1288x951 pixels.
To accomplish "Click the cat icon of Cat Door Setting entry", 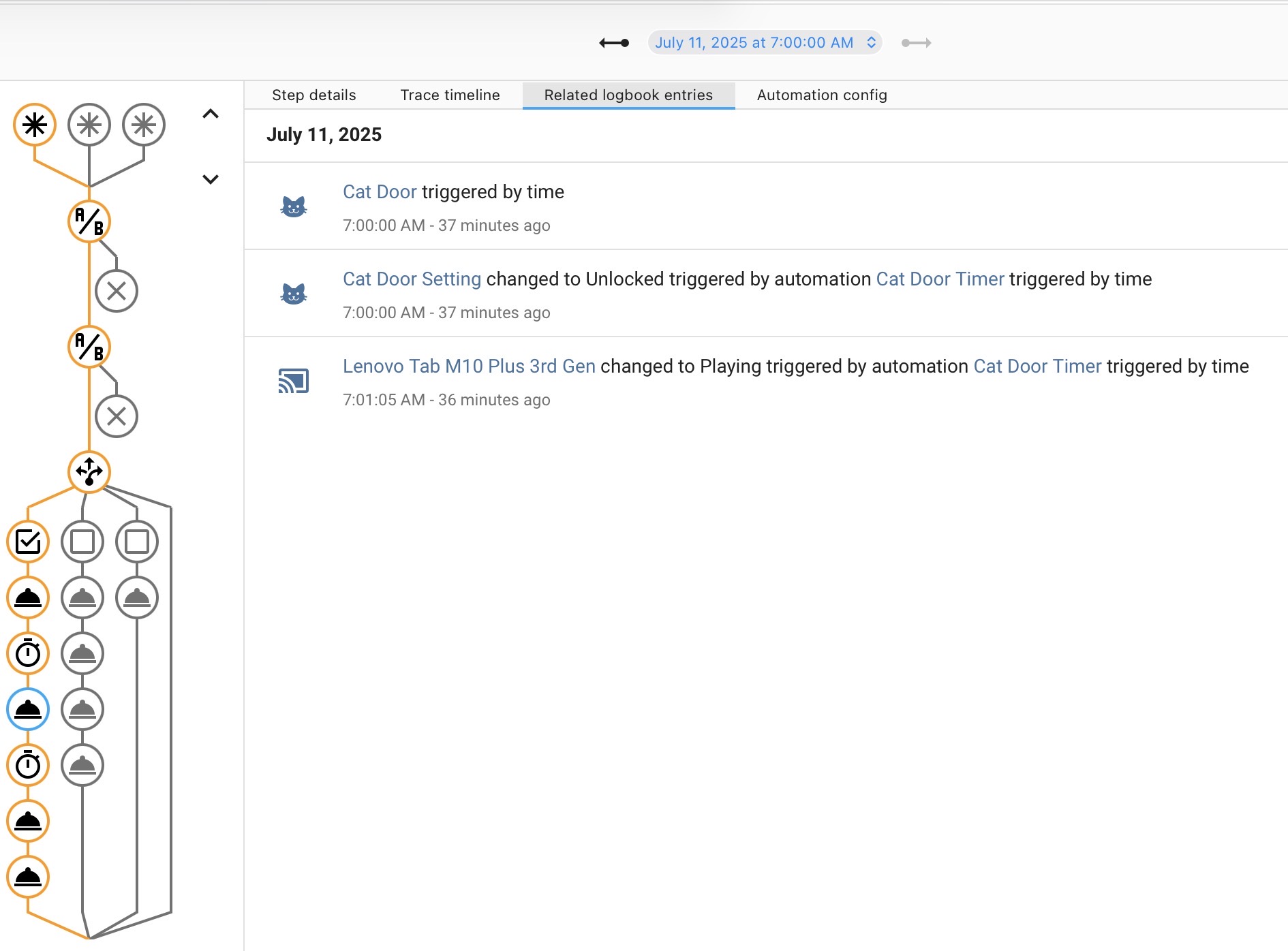I will pyautogui.click(x=294, y=293).
